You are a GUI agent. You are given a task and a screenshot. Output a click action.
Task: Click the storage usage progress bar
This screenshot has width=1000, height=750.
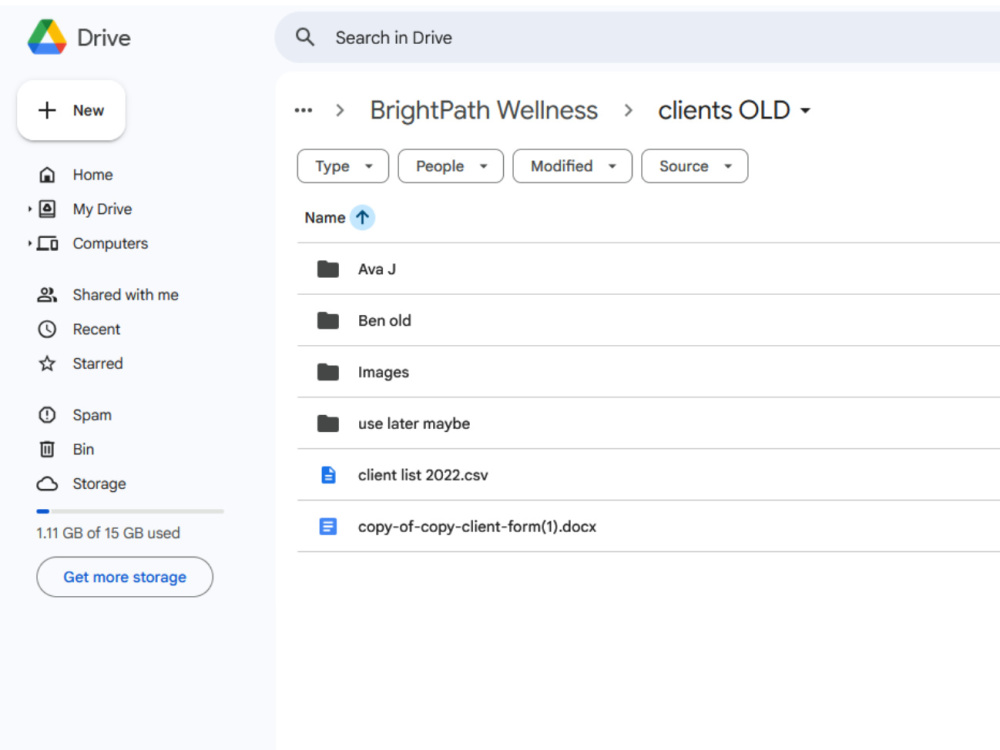(130, 511)
